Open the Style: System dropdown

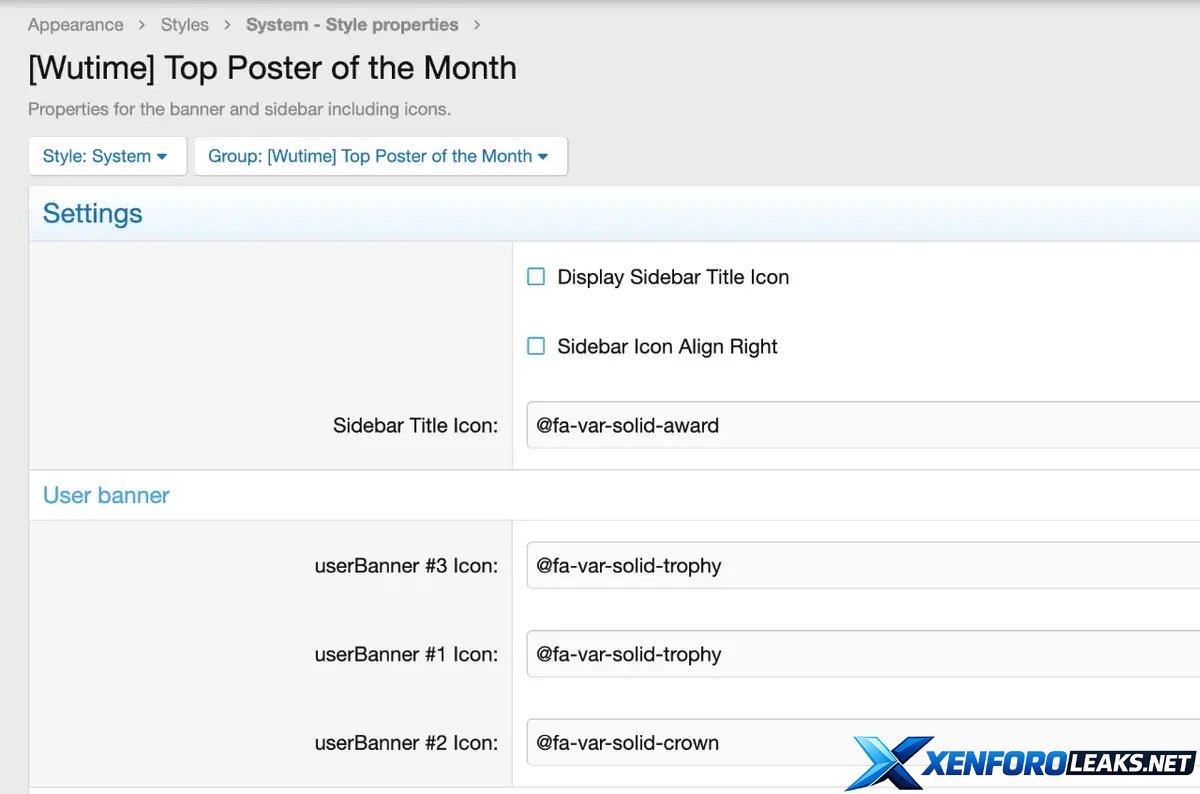pos(106,156)
